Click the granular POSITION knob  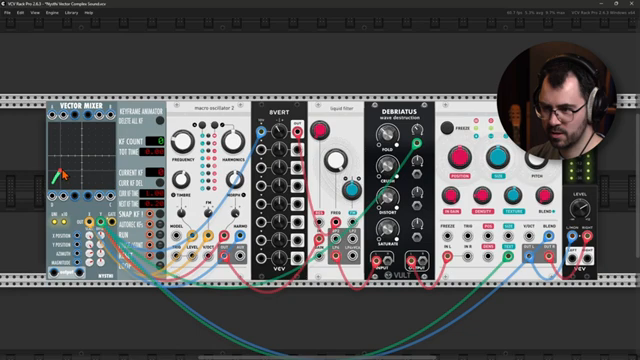tap(460, 158)
